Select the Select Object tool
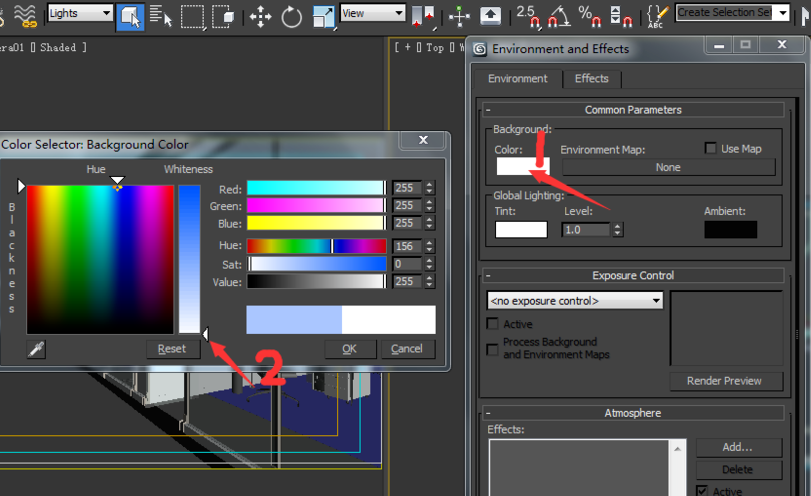The height and width of the screenshot is (496, 811). [x=130, y=16]
